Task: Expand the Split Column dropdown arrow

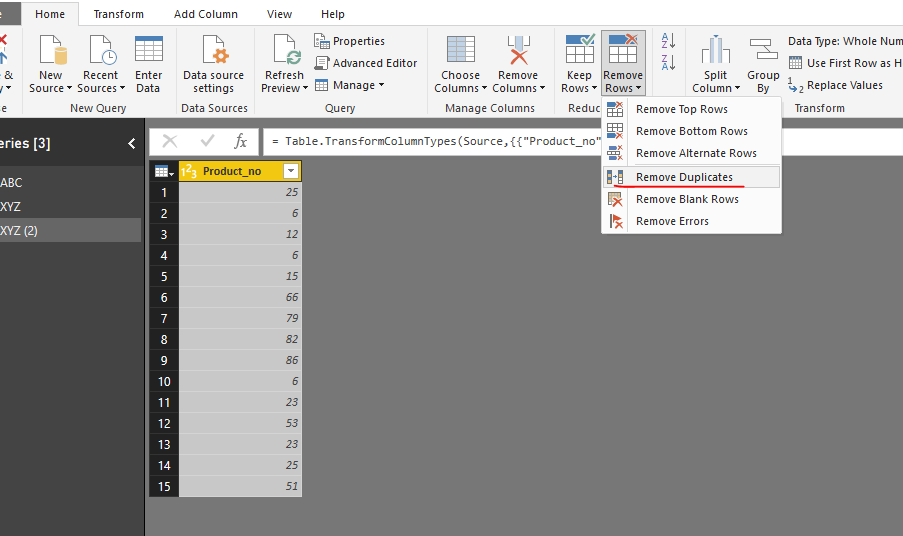Action: (737, 88)
